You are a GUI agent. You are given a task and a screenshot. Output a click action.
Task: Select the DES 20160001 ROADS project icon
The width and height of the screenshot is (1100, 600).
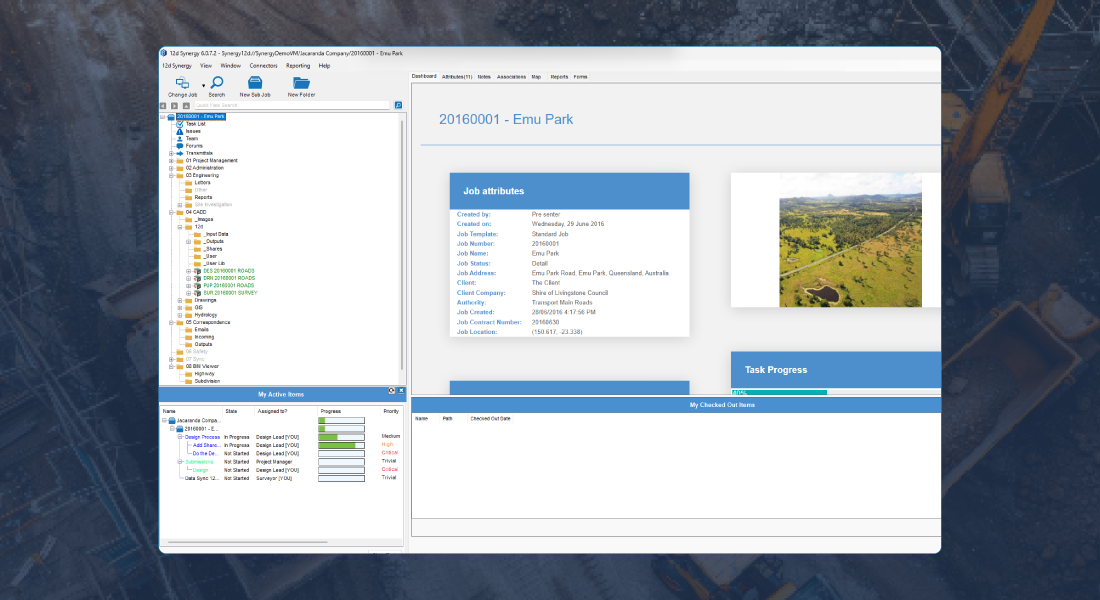tap(196, 271)
